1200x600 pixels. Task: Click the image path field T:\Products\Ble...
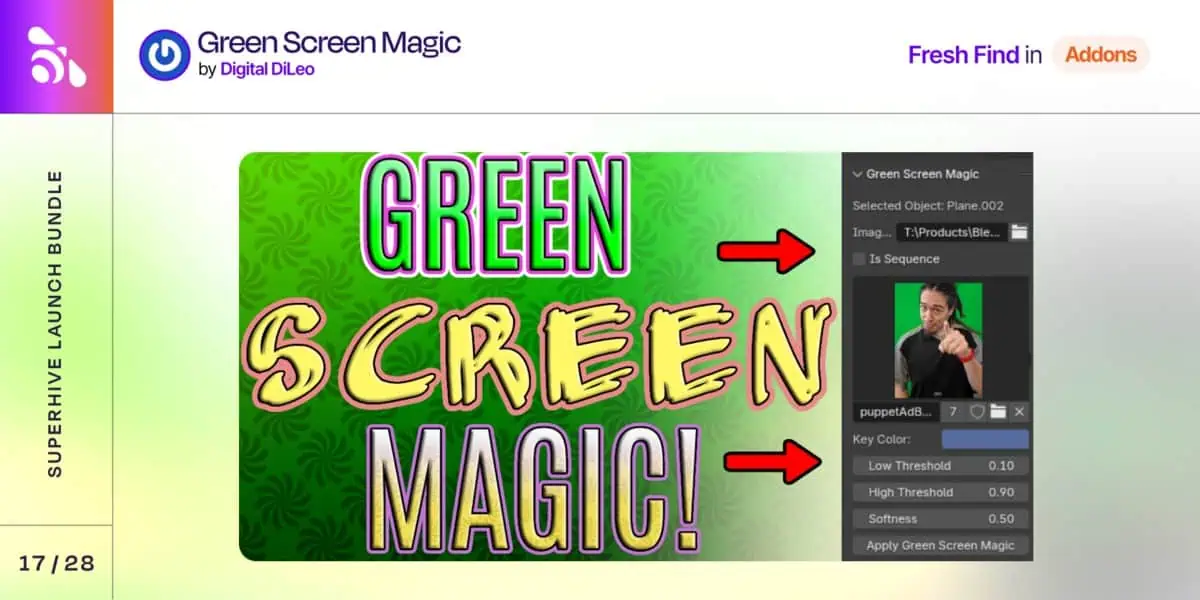click(x=951, y=232)
